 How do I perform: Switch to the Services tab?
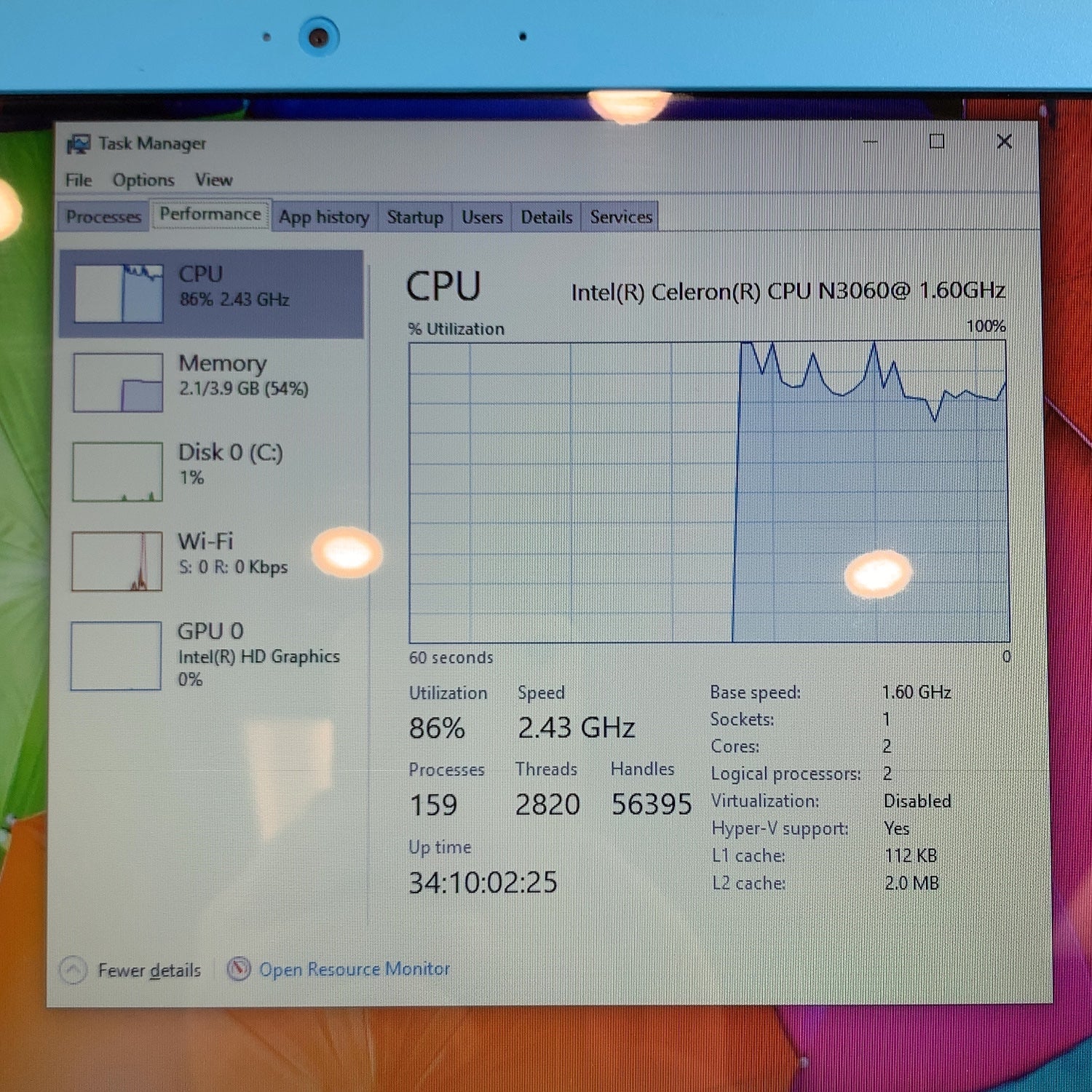click(621, 217)
